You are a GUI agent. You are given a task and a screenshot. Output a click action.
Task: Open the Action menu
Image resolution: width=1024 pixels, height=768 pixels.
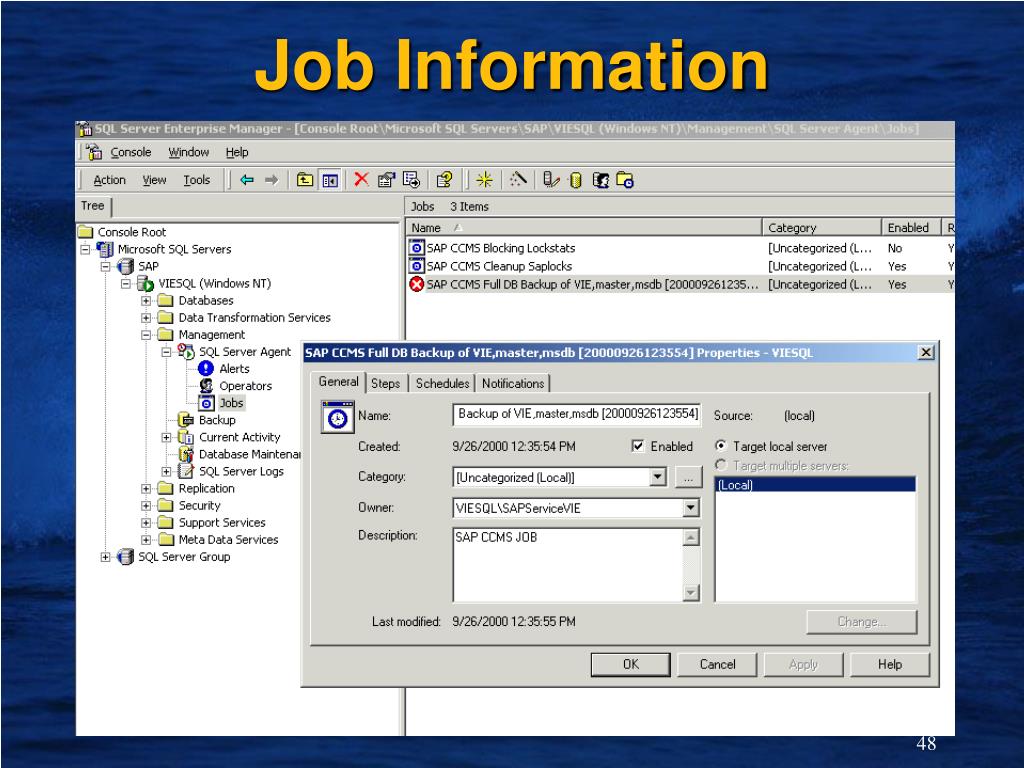point(109,180)
